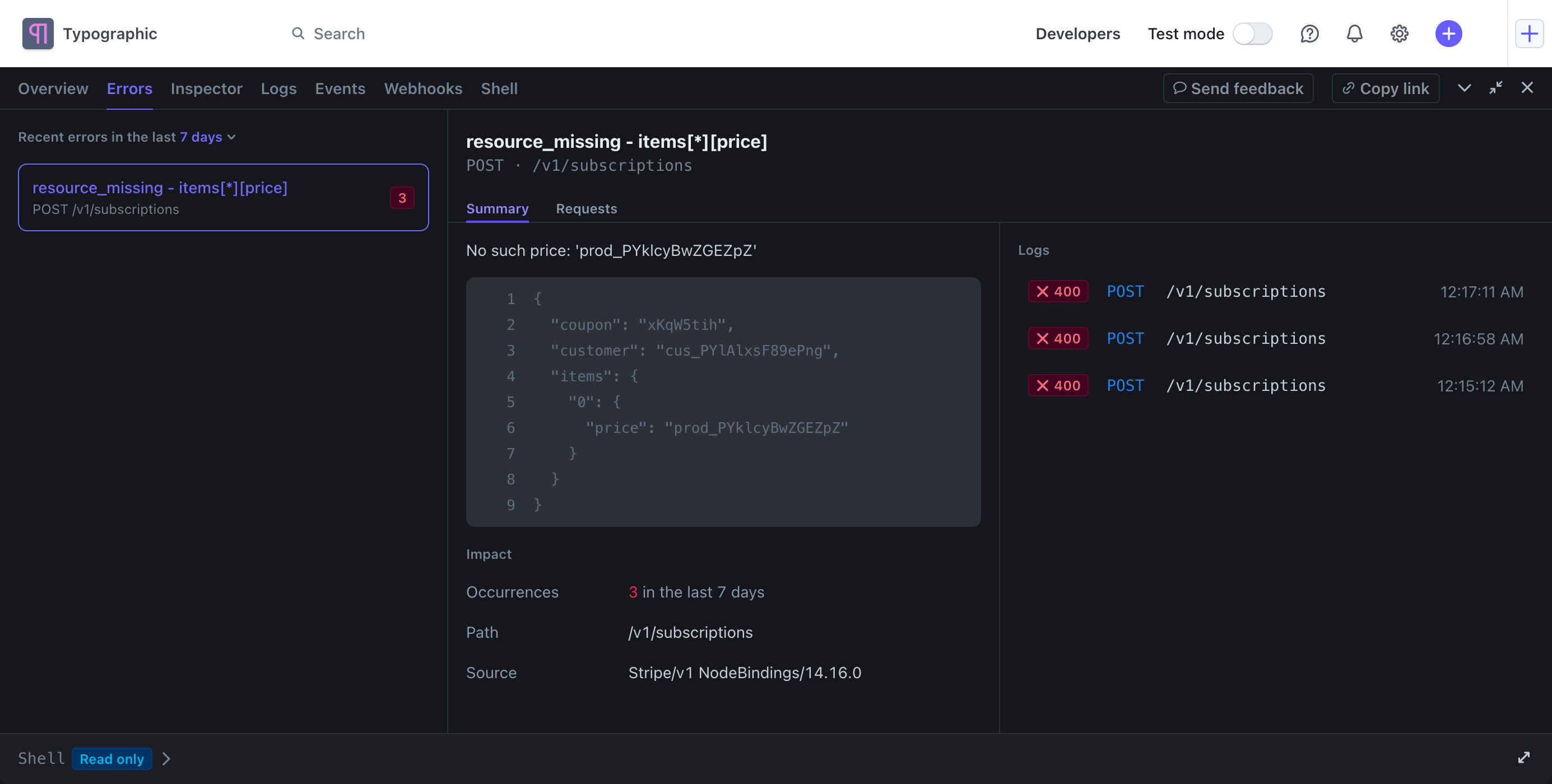Screen dimensions: 1552x784
Task: Select the resource_missing error card
Action: [223, 198]
